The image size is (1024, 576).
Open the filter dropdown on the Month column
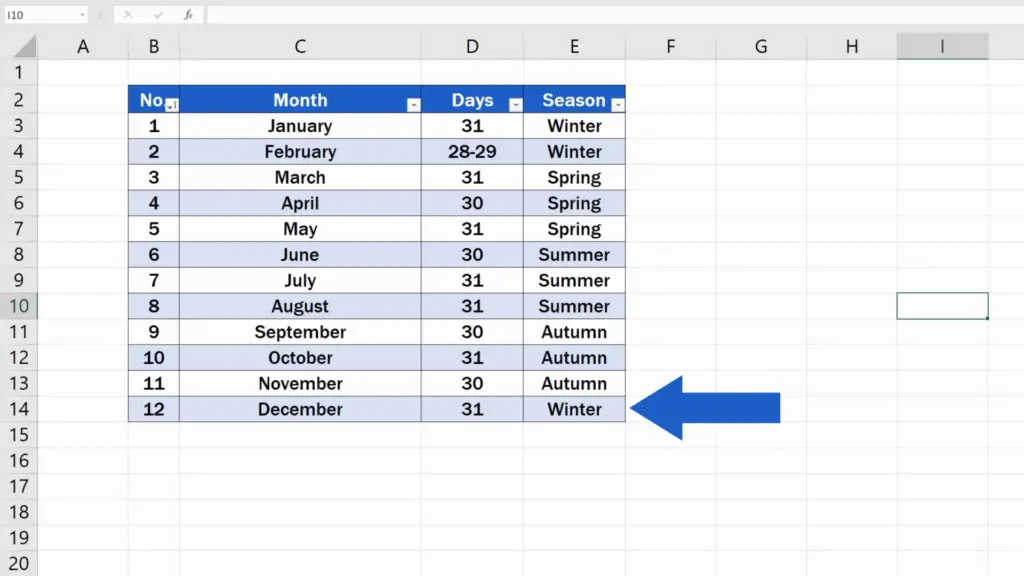pyautogui.click(x=414, y=103)
